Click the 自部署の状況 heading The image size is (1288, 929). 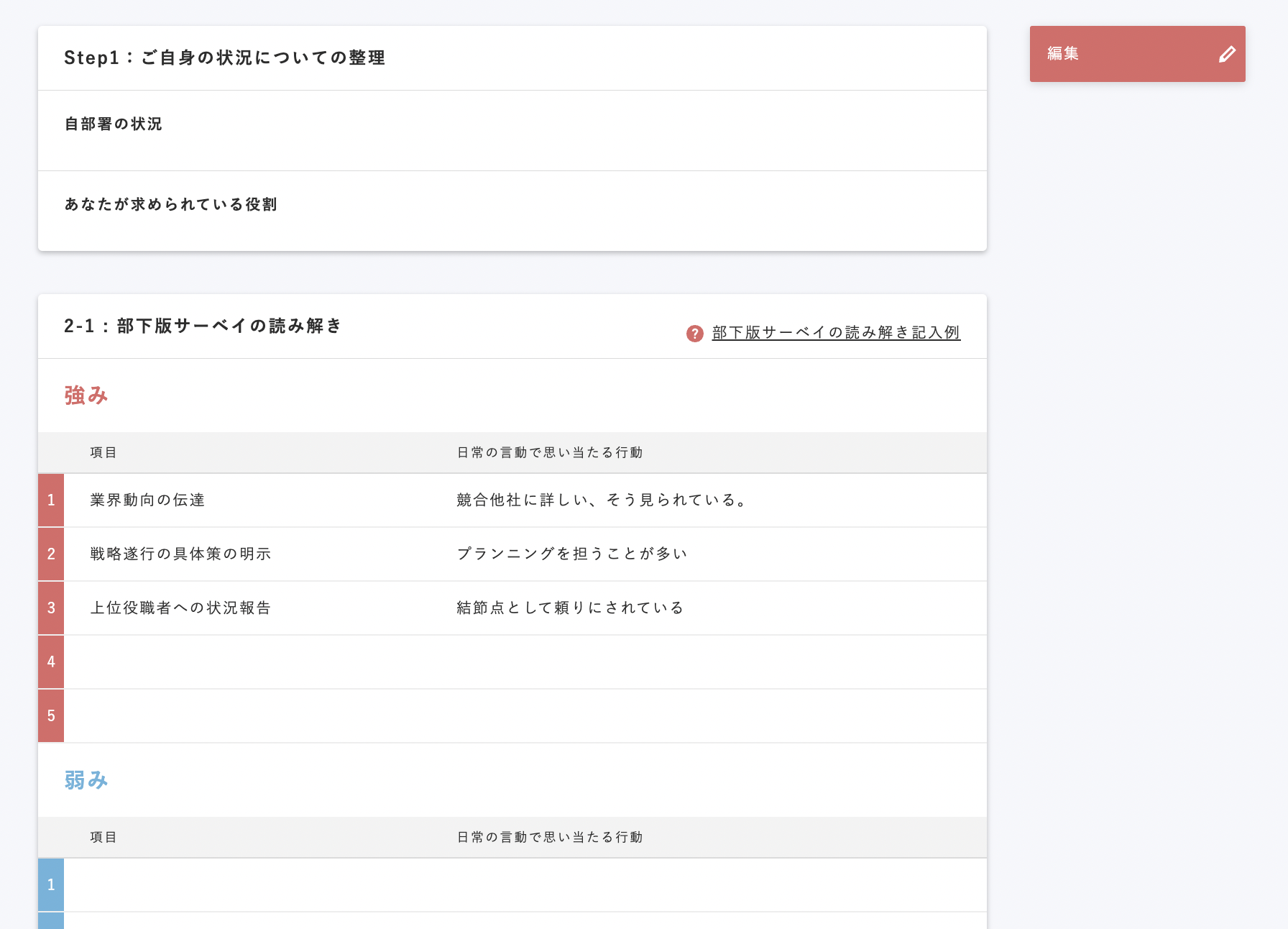[x=114, y=124]
